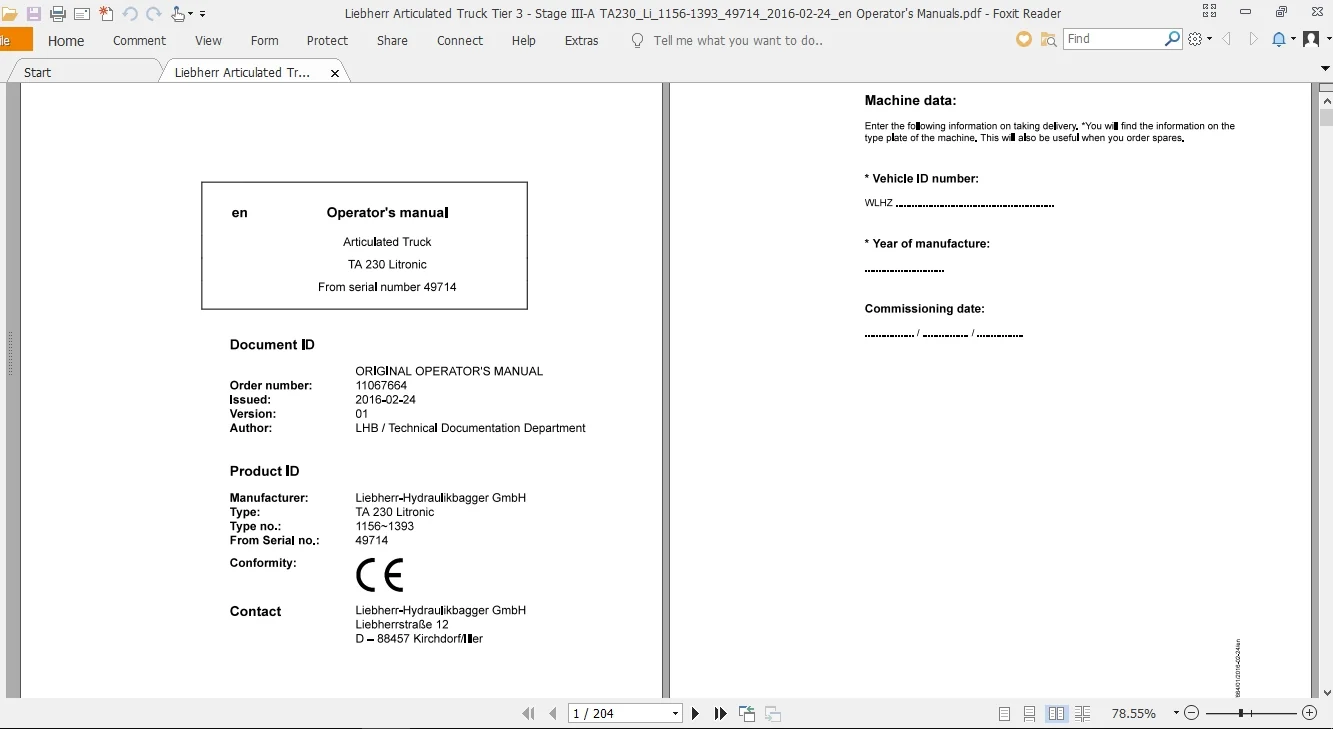Open the Form ribbon tab
1333x729 pixels.
264,41
